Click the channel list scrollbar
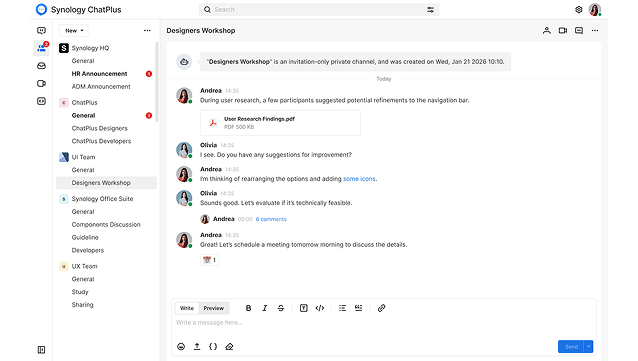Viewport: 638px width, 361px height. pyautogui.click(x=157, y=81)
